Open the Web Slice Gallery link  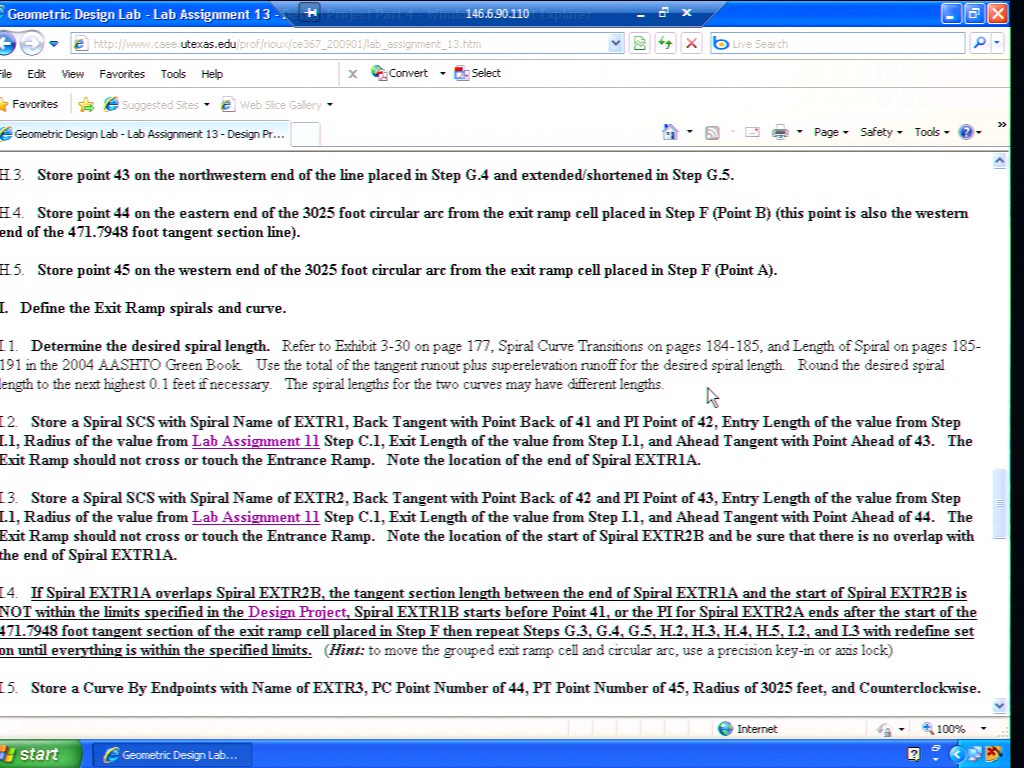coord(272,104)
